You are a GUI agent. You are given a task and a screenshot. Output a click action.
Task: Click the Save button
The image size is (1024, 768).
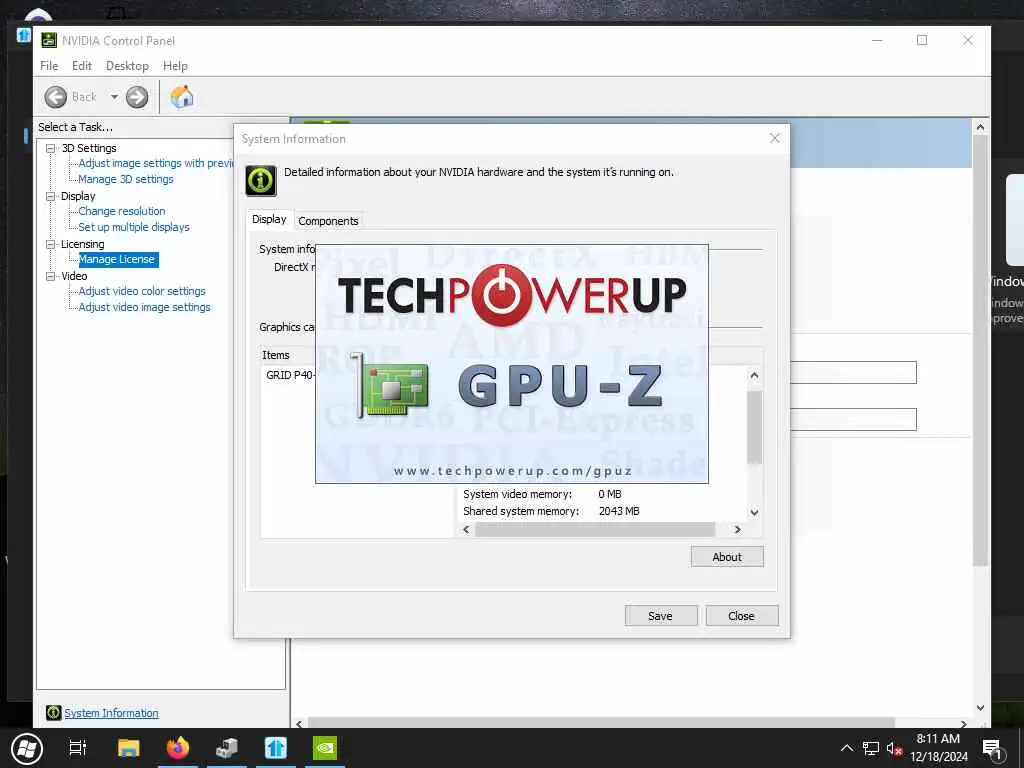[660, 616]
